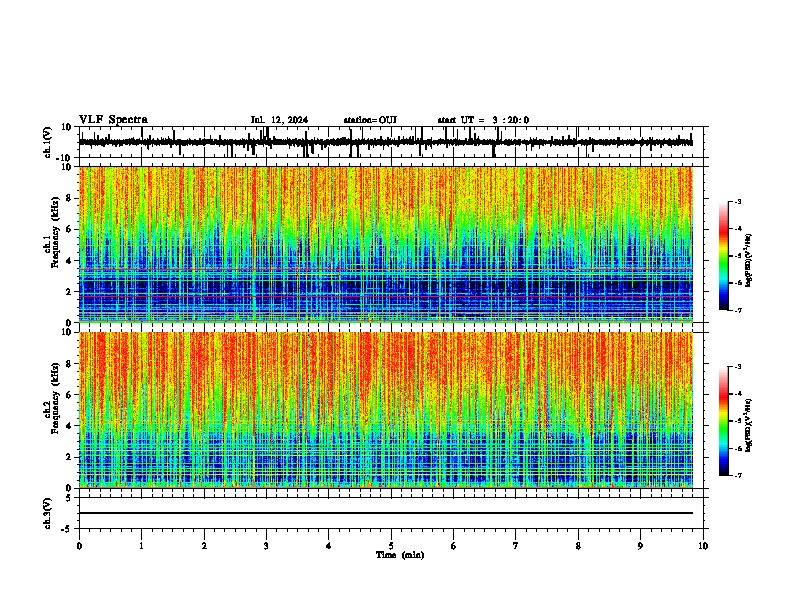This screenshot has width=792, height=612.
Task: Select the date text "Jul 12, 2024"
Action: click(x=279, y=120)
